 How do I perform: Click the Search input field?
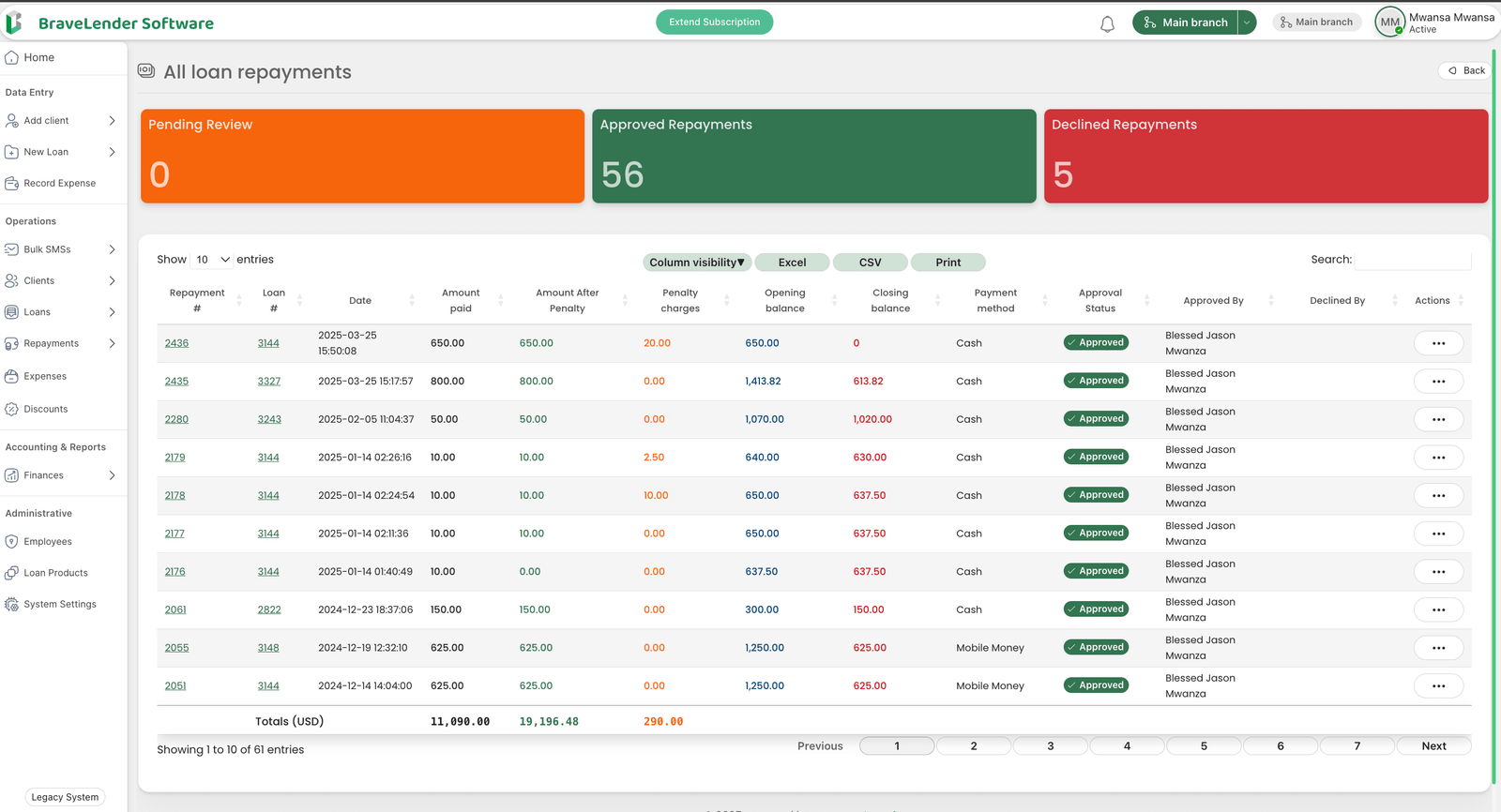click(x=1413, y=260)
